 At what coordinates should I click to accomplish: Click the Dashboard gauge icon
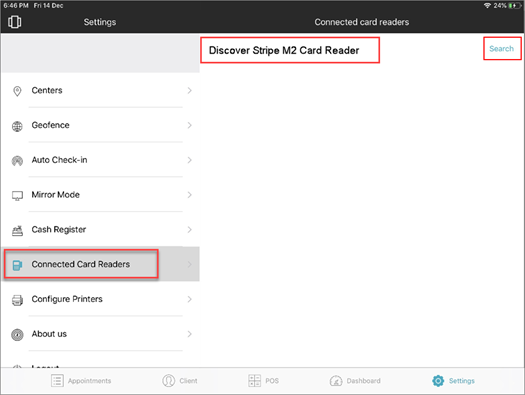(x=336, y=381)
